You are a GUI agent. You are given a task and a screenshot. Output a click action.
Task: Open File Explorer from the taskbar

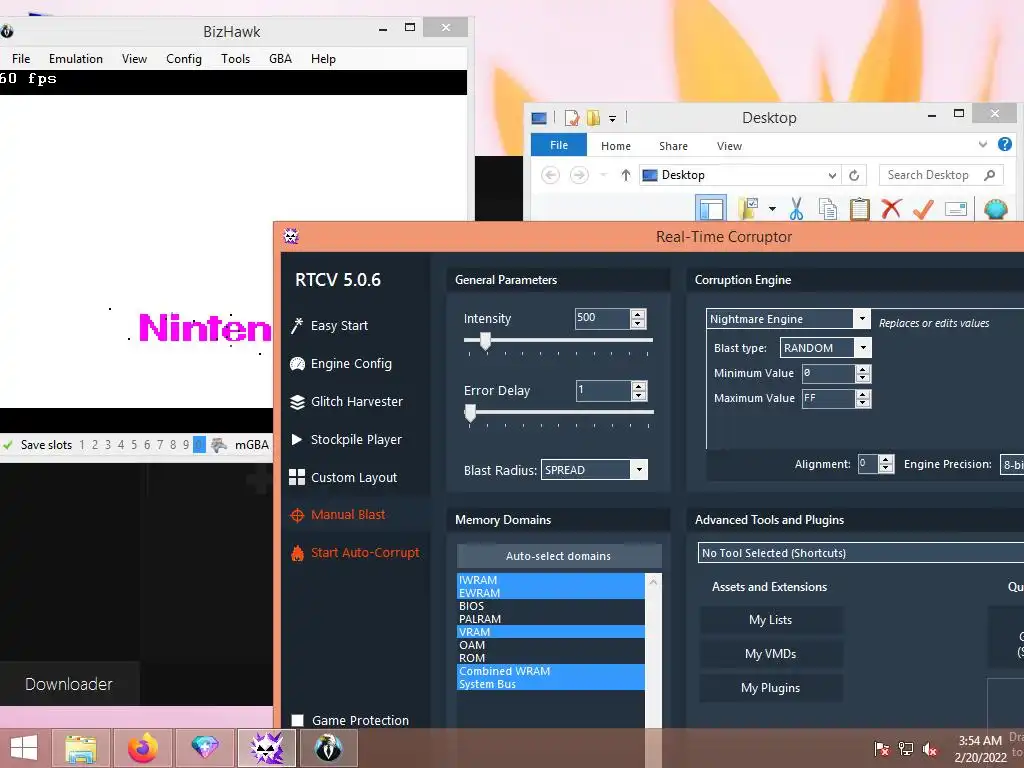click(81, 748)
